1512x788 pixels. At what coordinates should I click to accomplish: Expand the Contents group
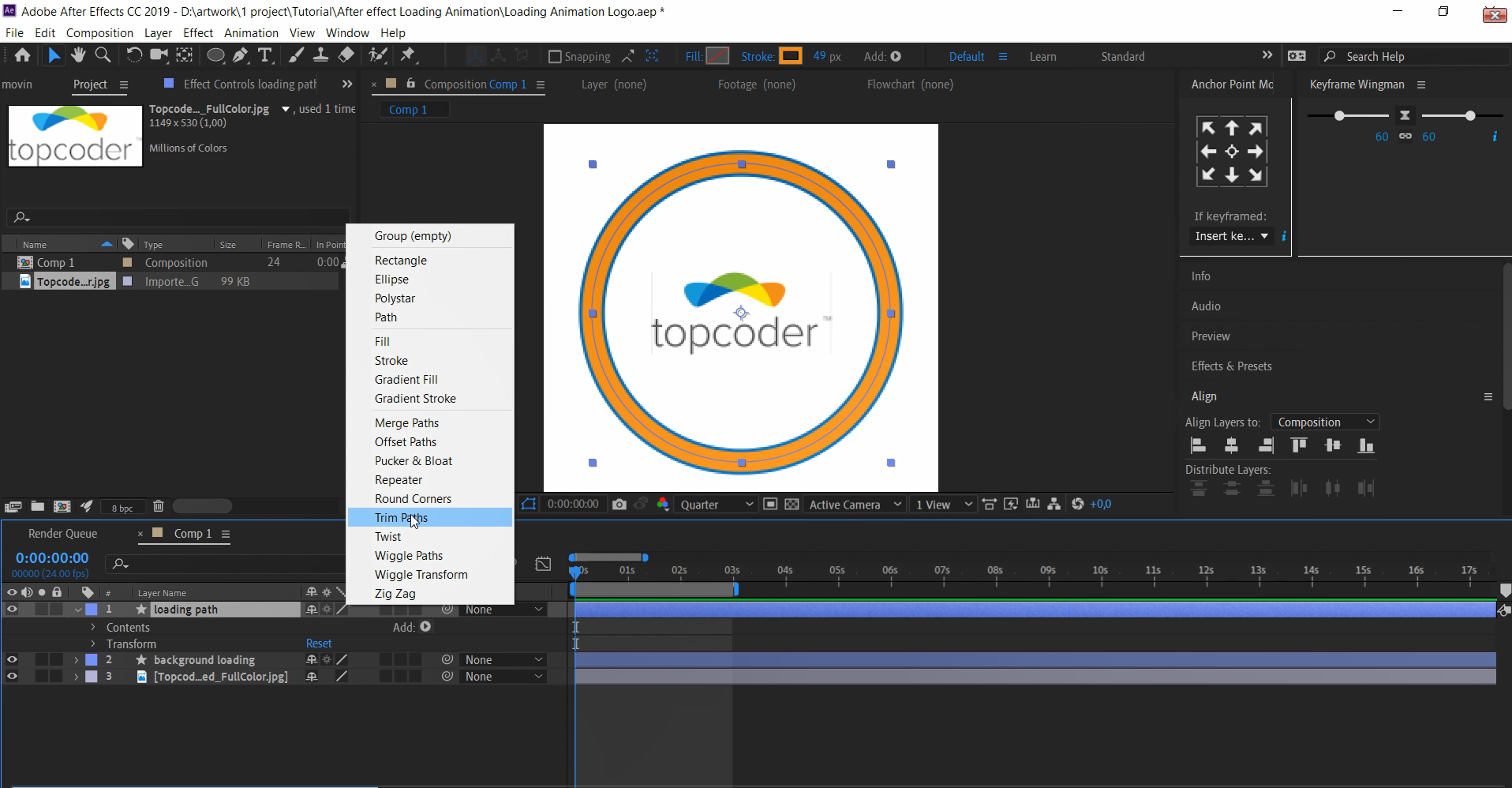tap(93, 627)
